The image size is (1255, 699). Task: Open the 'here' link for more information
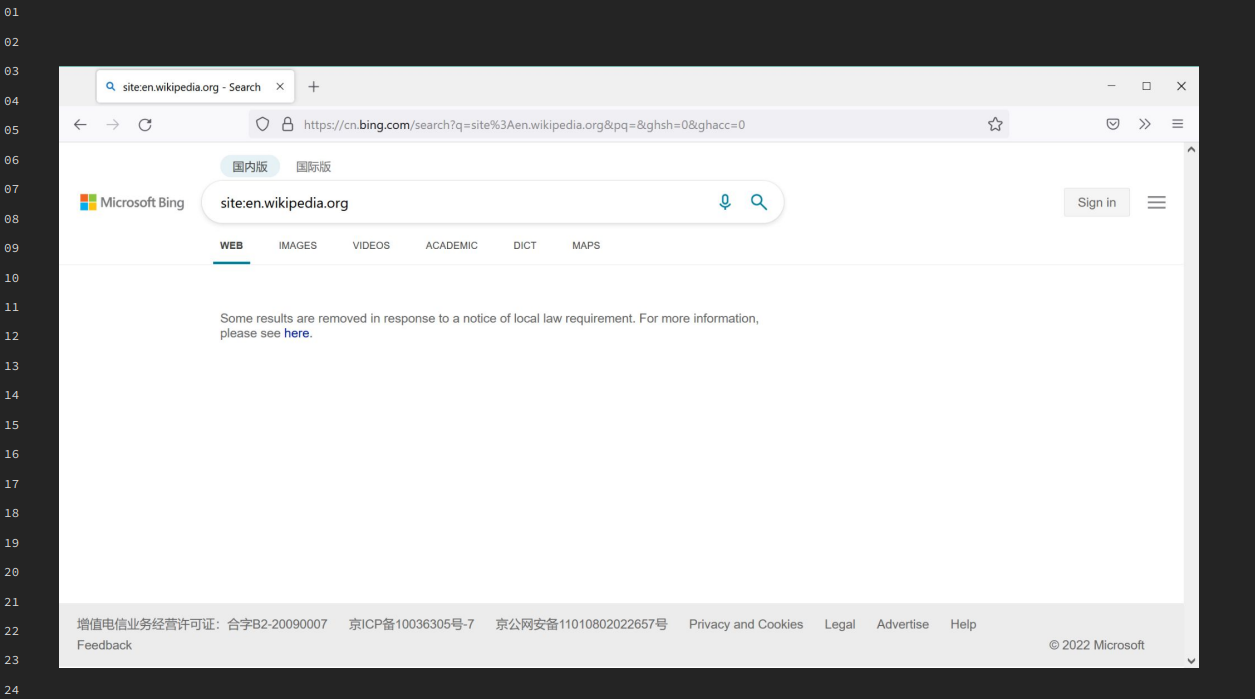pos(296,334)
